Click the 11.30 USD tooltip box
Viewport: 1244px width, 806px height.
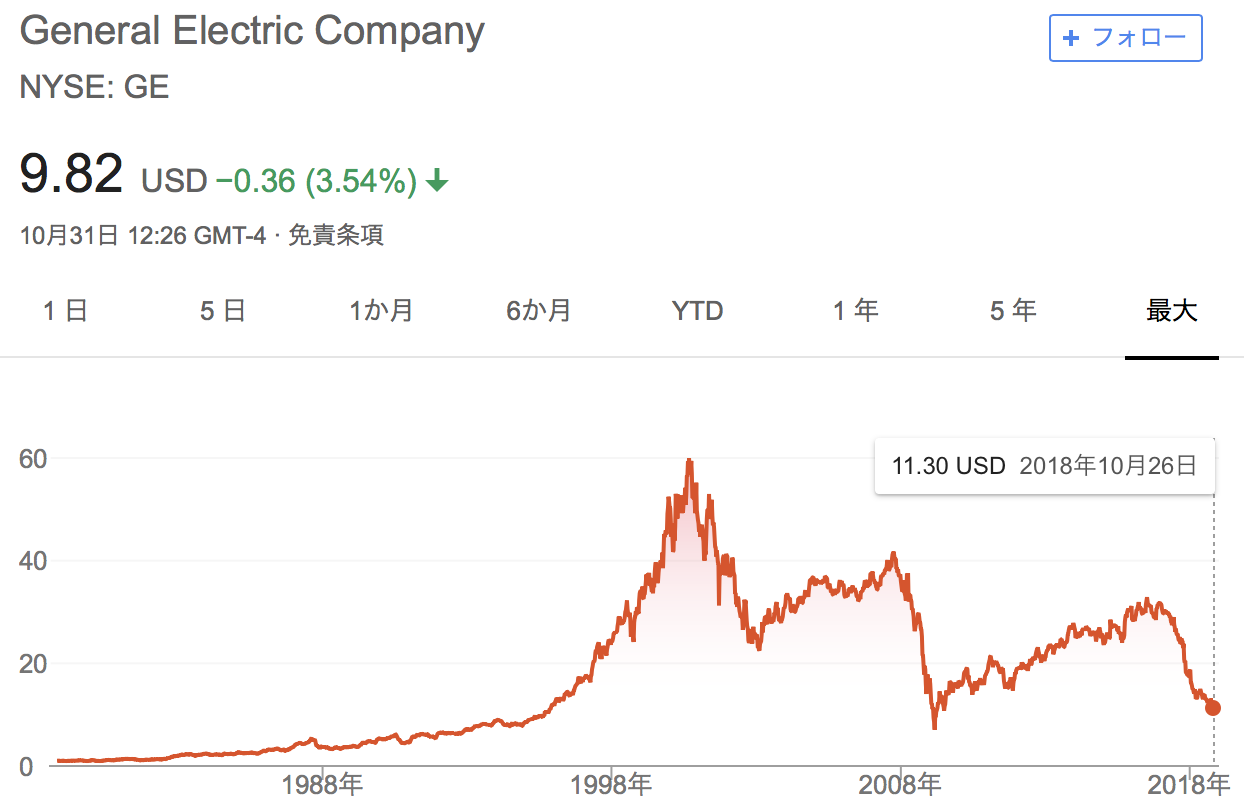1044,466
